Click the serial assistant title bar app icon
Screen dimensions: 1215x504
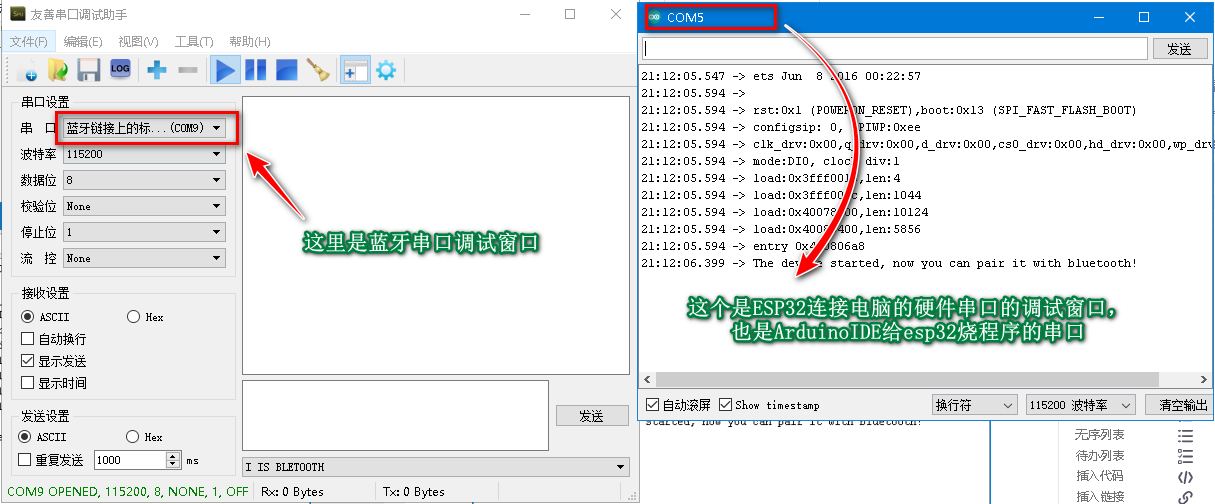(18, 14)
